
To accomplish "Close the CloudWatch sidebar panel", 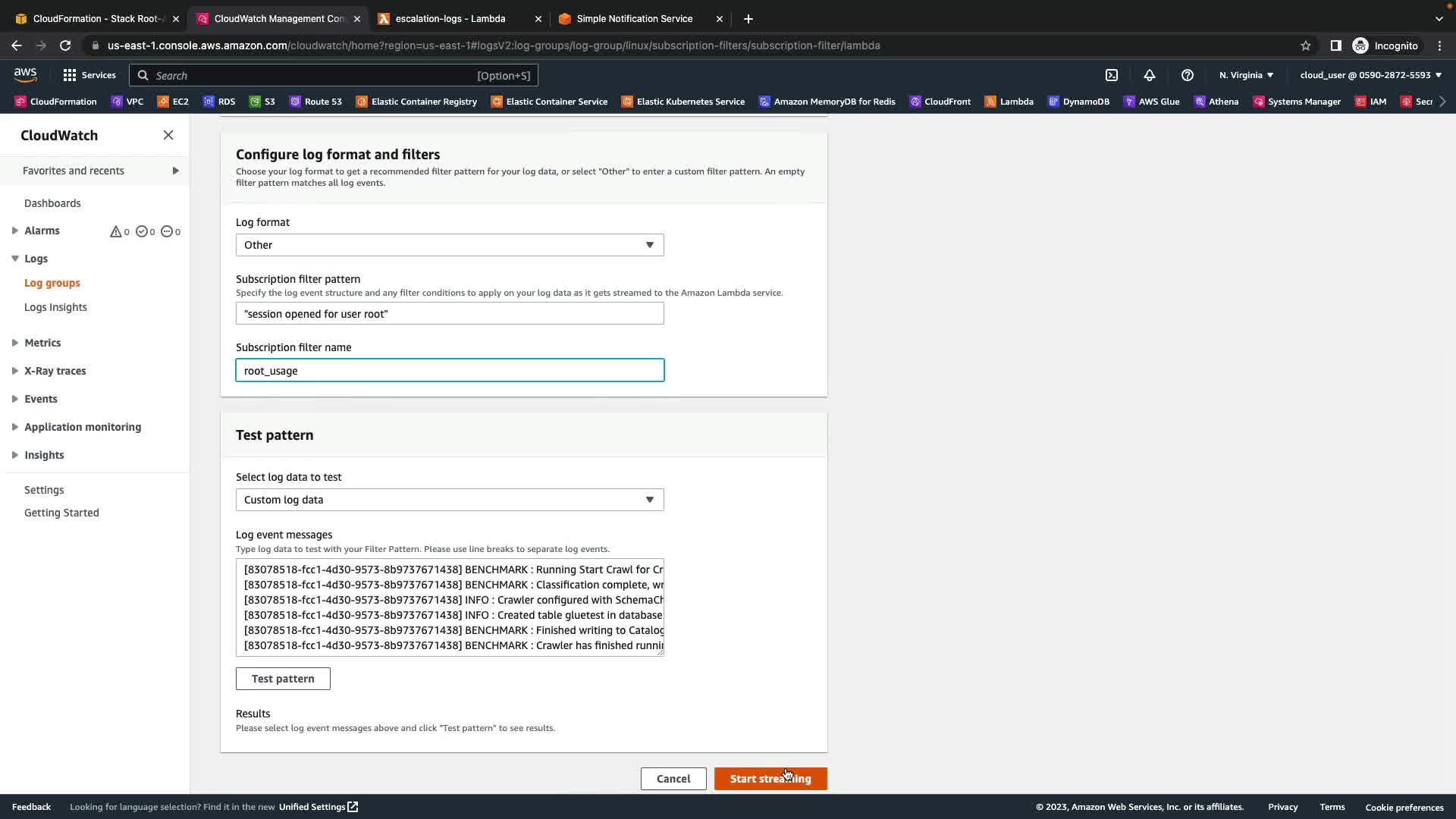I will tap(168, 135).
